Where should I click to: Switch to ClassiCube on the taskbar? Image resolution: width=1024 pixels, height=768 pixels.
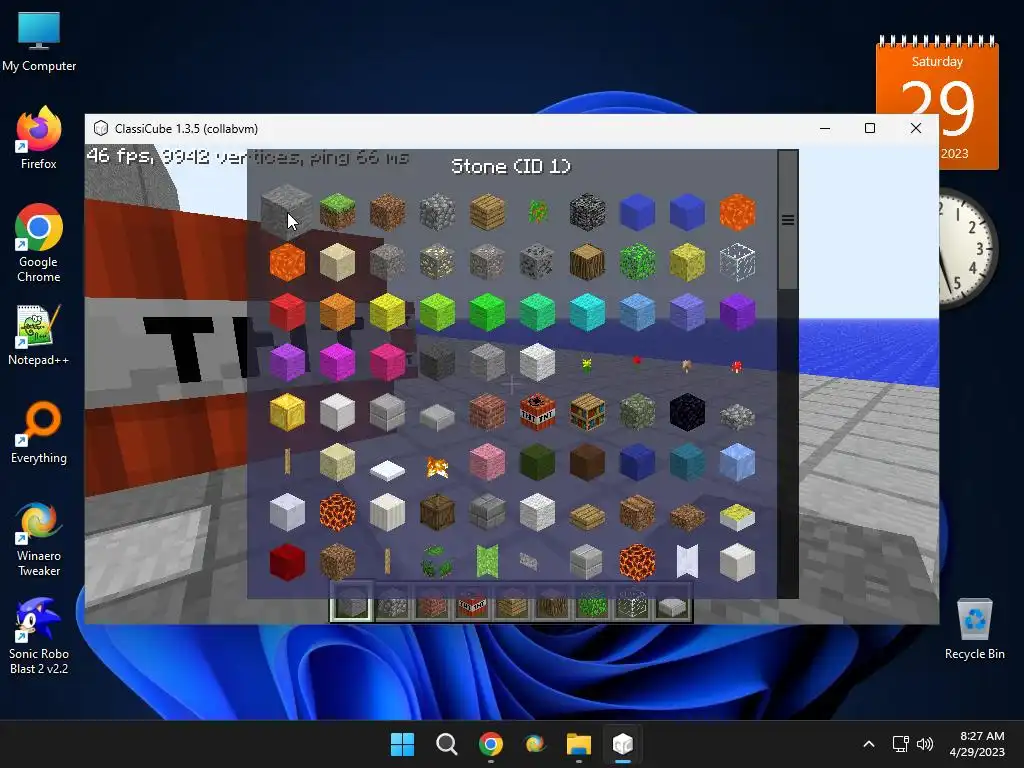(x=622, y=744)
